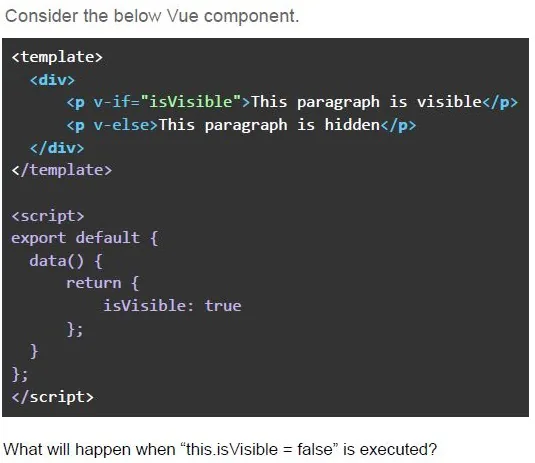Viewport: 535px width, 463px height.
Task: Click the 'true' value in the data object
Action: [223, 306]
